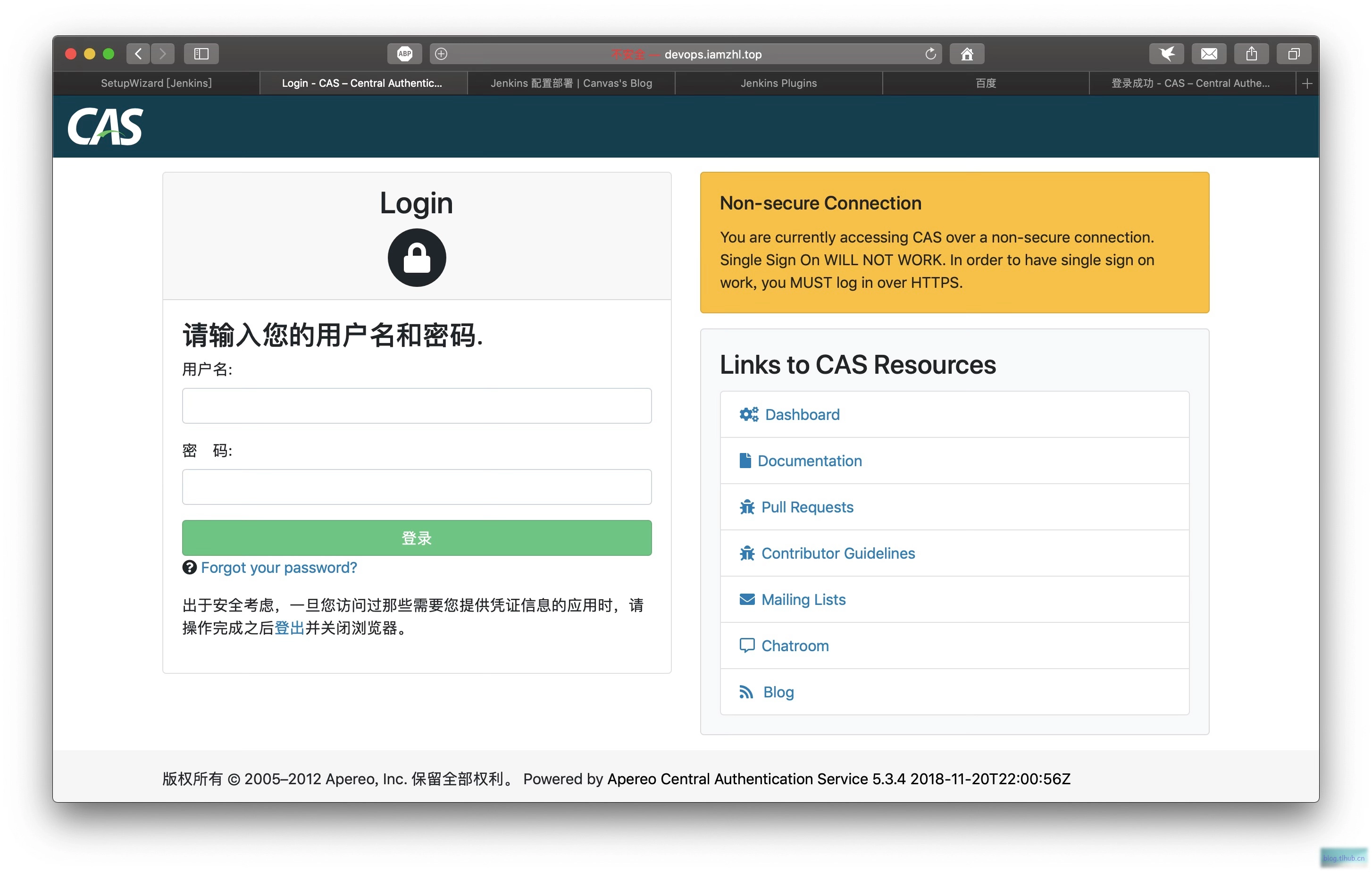Click the 登出 logout link
Viewport: 1372px width, 872px height.
pos(289,628)
